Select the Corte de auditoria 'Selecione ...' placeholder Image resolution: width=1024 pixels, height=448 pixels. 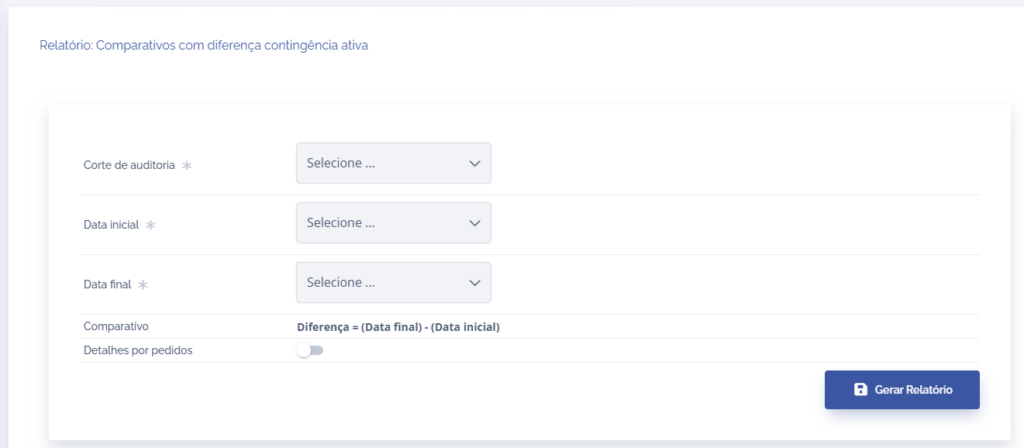[341, 163]
